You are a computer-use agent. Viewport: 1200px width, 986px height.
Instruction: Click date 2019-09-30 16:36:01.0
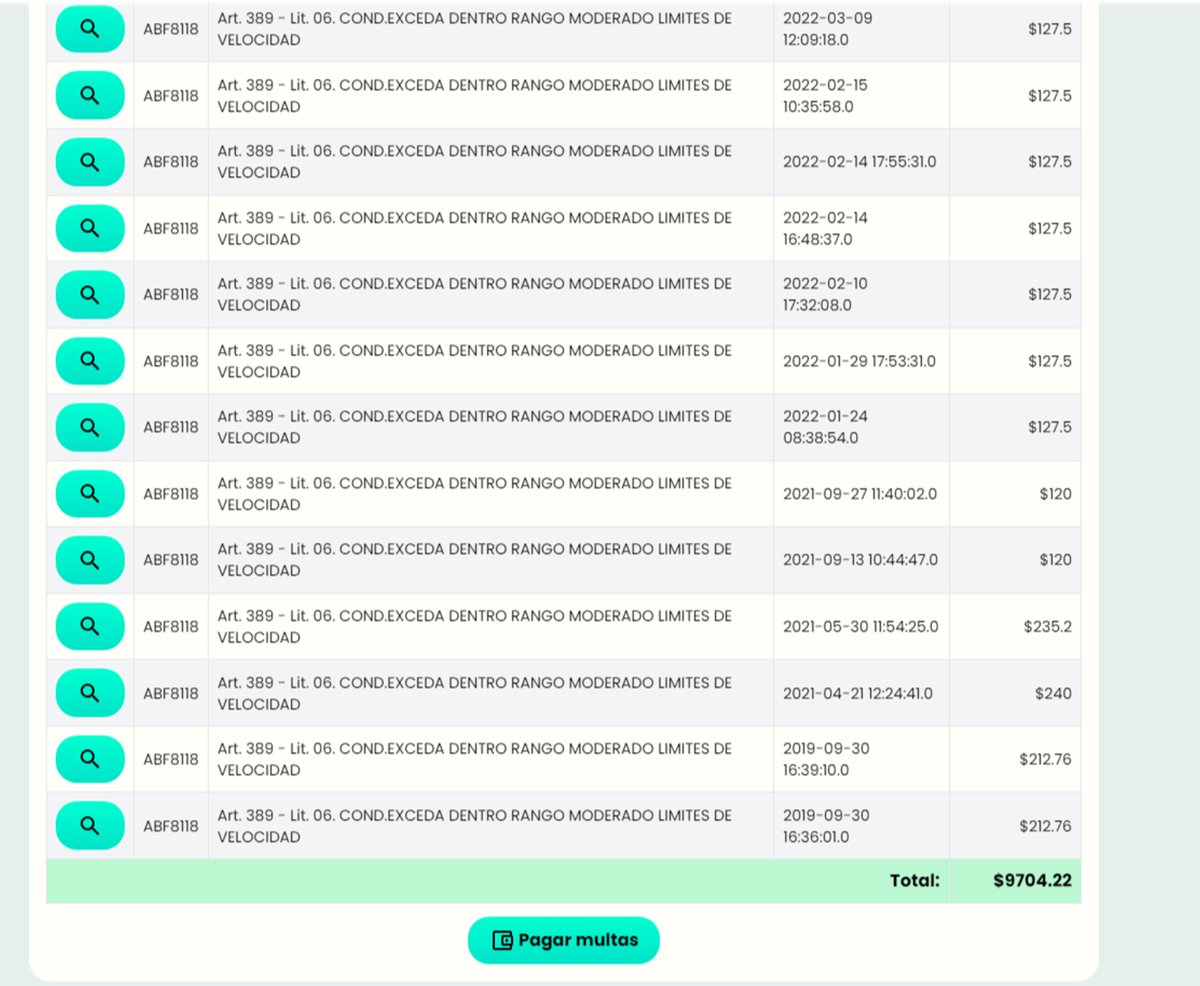coord(826,826)
